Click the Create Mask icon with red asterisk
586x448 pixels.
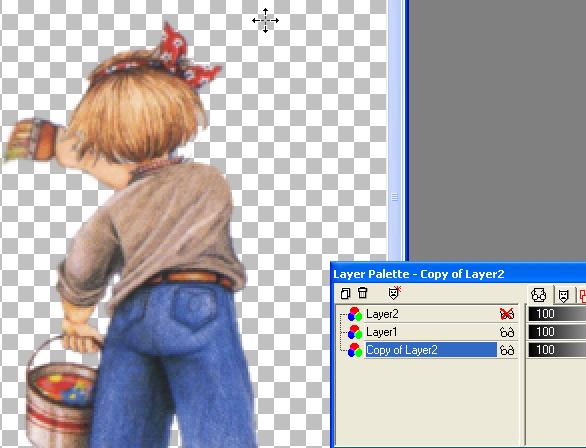point(394,293)
